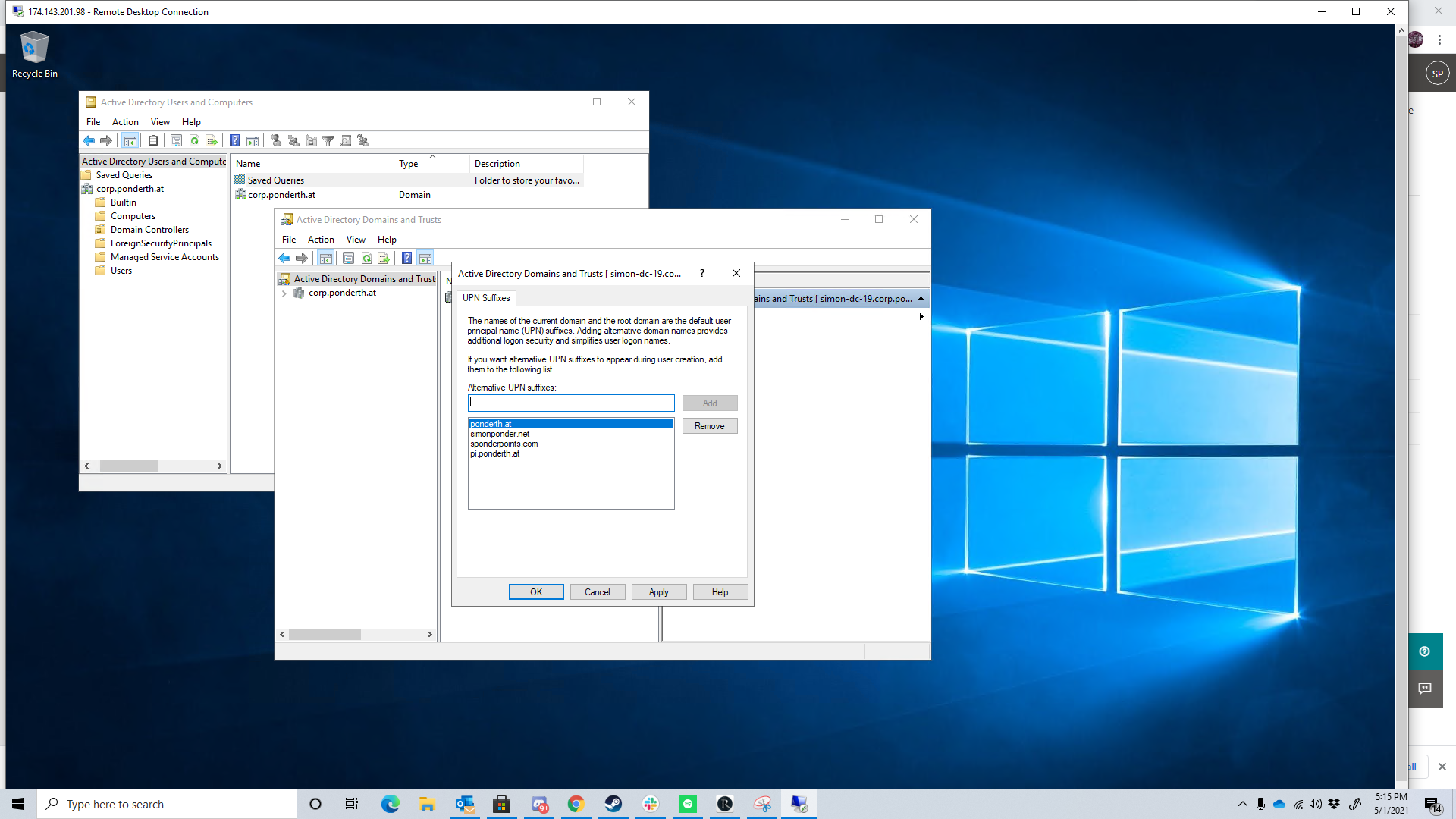
Task: Open More Actions submenu arrow in Actions pane
Action: [921, 317]
